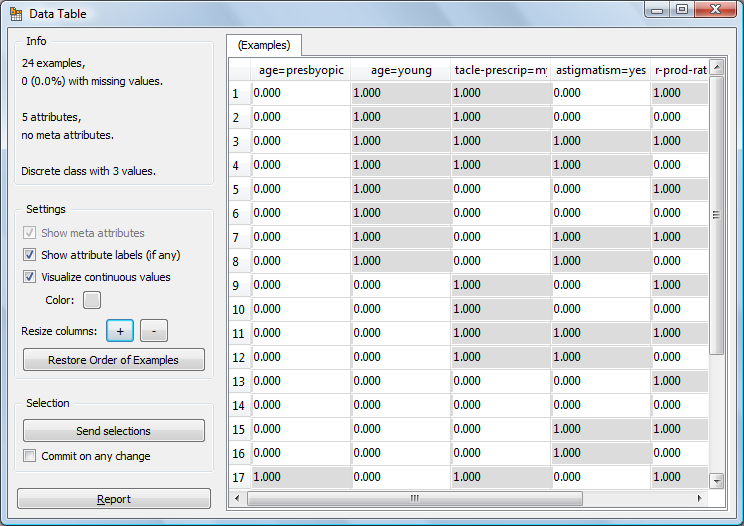Screen dimensions: 744x526
Task: Switch to the (Examples) tab
Action: [264, 45]
